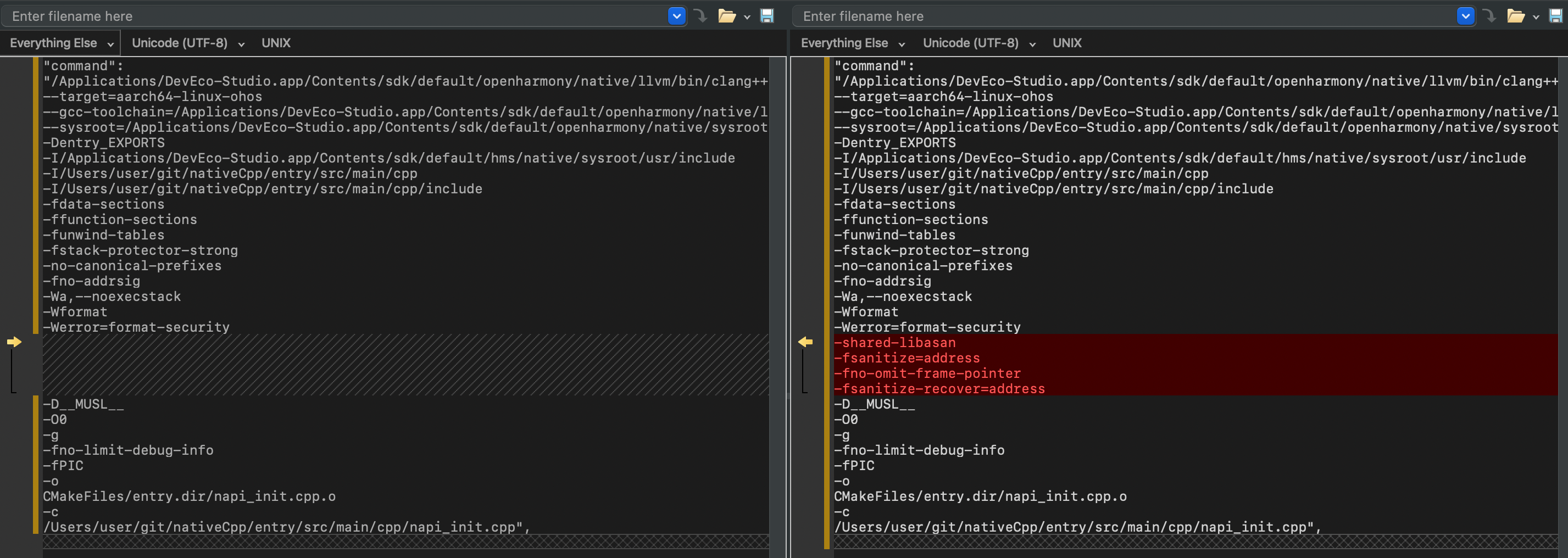
Task: Click the right pane 'UNIX' line-ending label
Action: 1066,43
